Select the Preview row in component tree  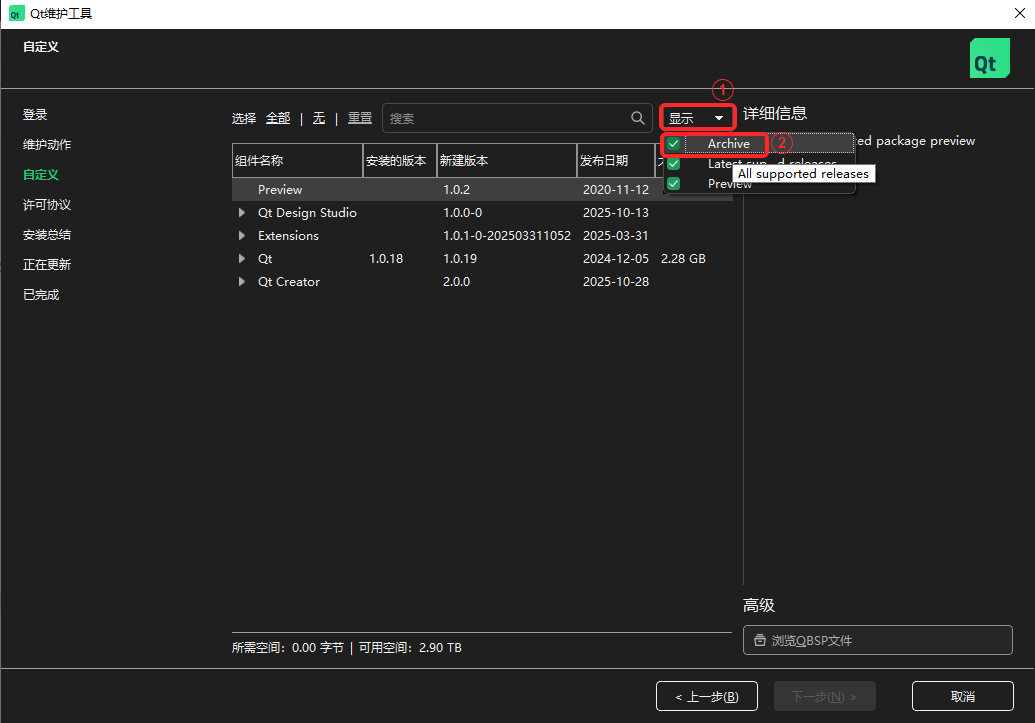(482, 189)
